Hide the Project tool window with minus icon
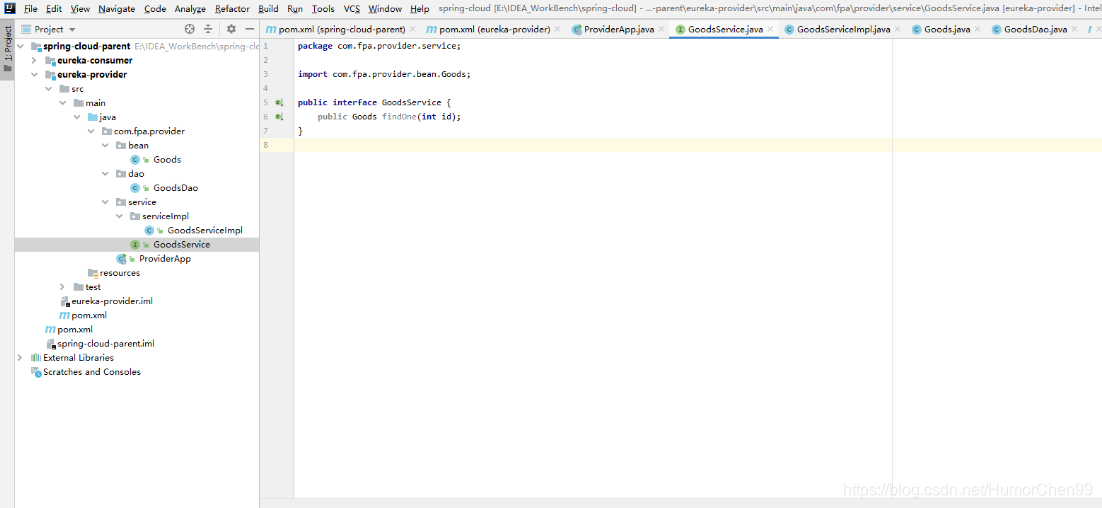 click(x=249, y=30)
